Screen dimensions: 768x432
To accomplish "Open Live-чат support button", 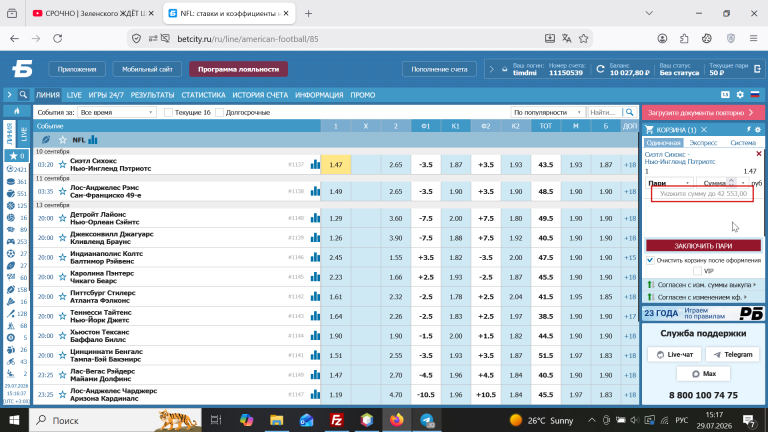I will coord(674,354).
